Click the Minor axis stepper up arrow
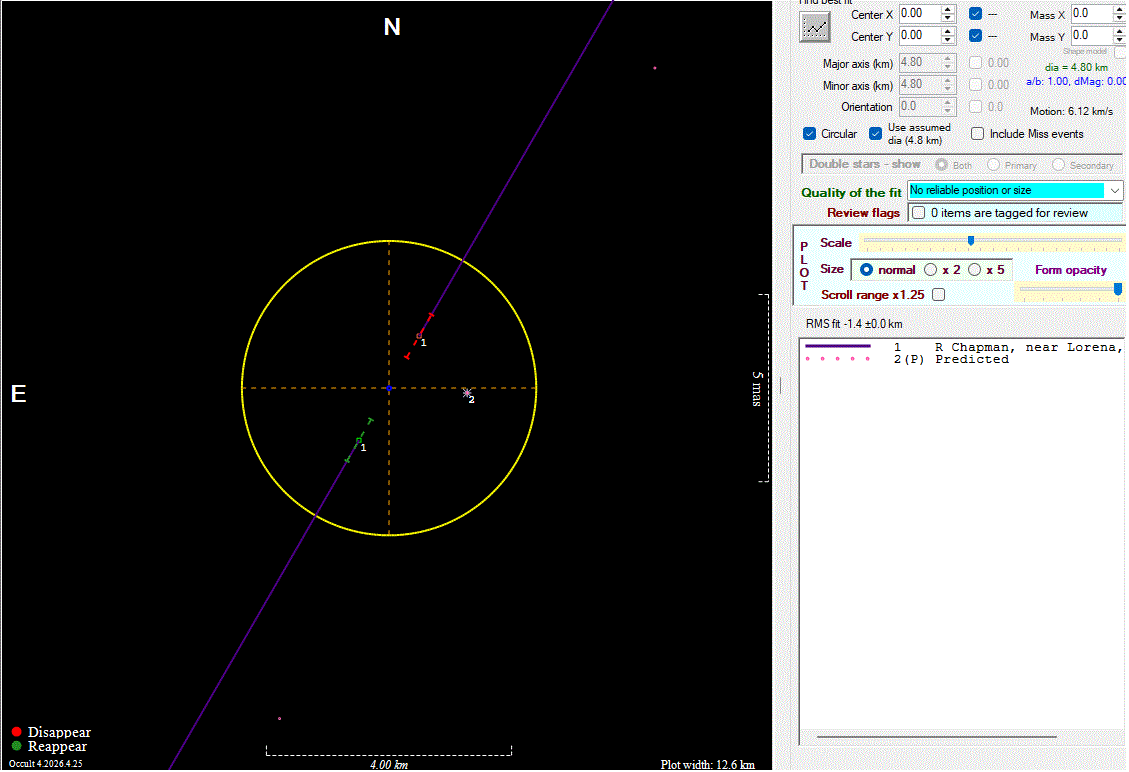The image size is (1129, 772). (x=948, y=80)
